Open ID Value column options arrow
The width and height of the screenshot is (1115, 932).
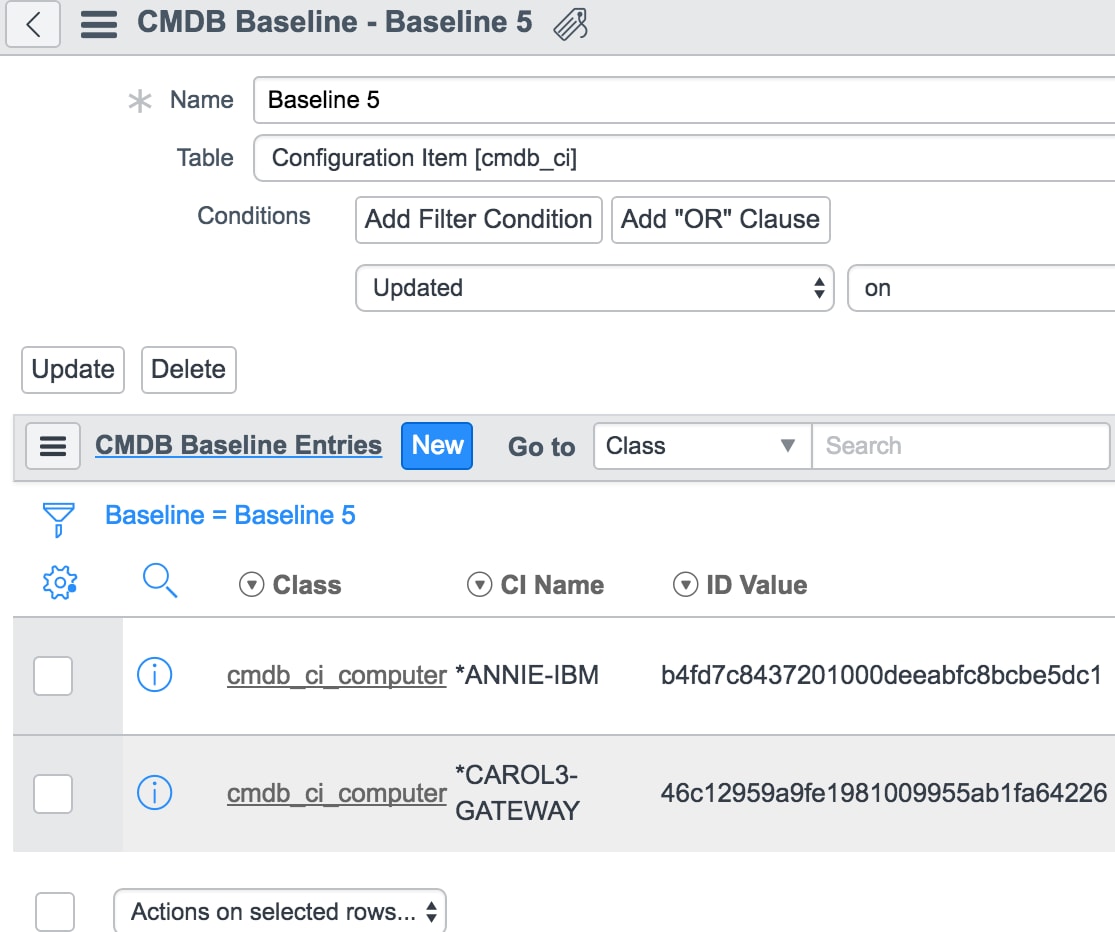click(685, 584)
